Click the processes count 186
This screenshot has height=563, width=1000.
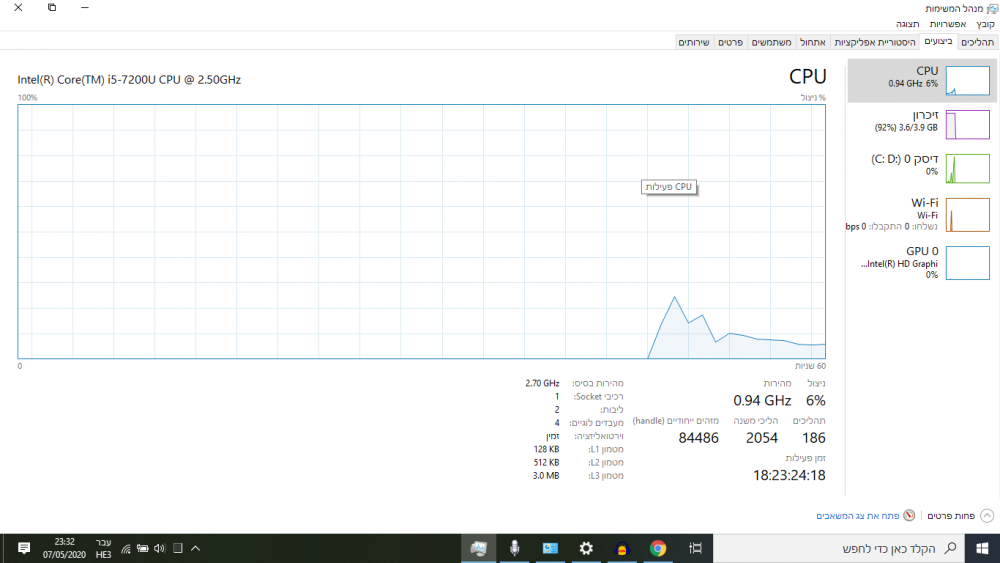[814, 438]
